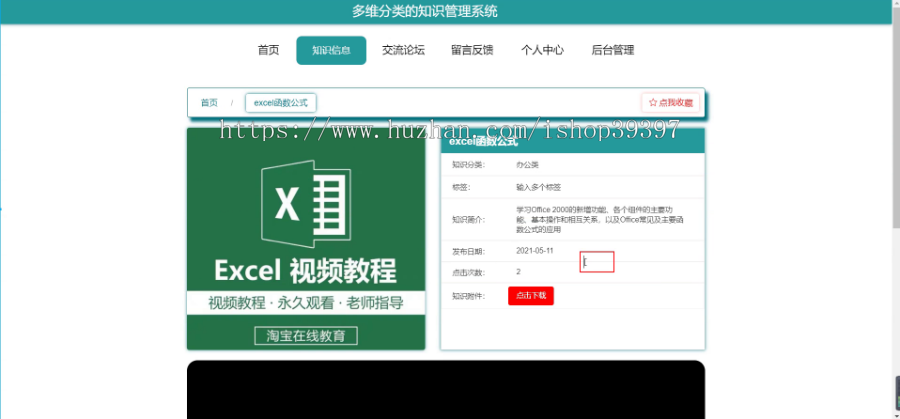Click the 知识附件: label

(468, 296)
